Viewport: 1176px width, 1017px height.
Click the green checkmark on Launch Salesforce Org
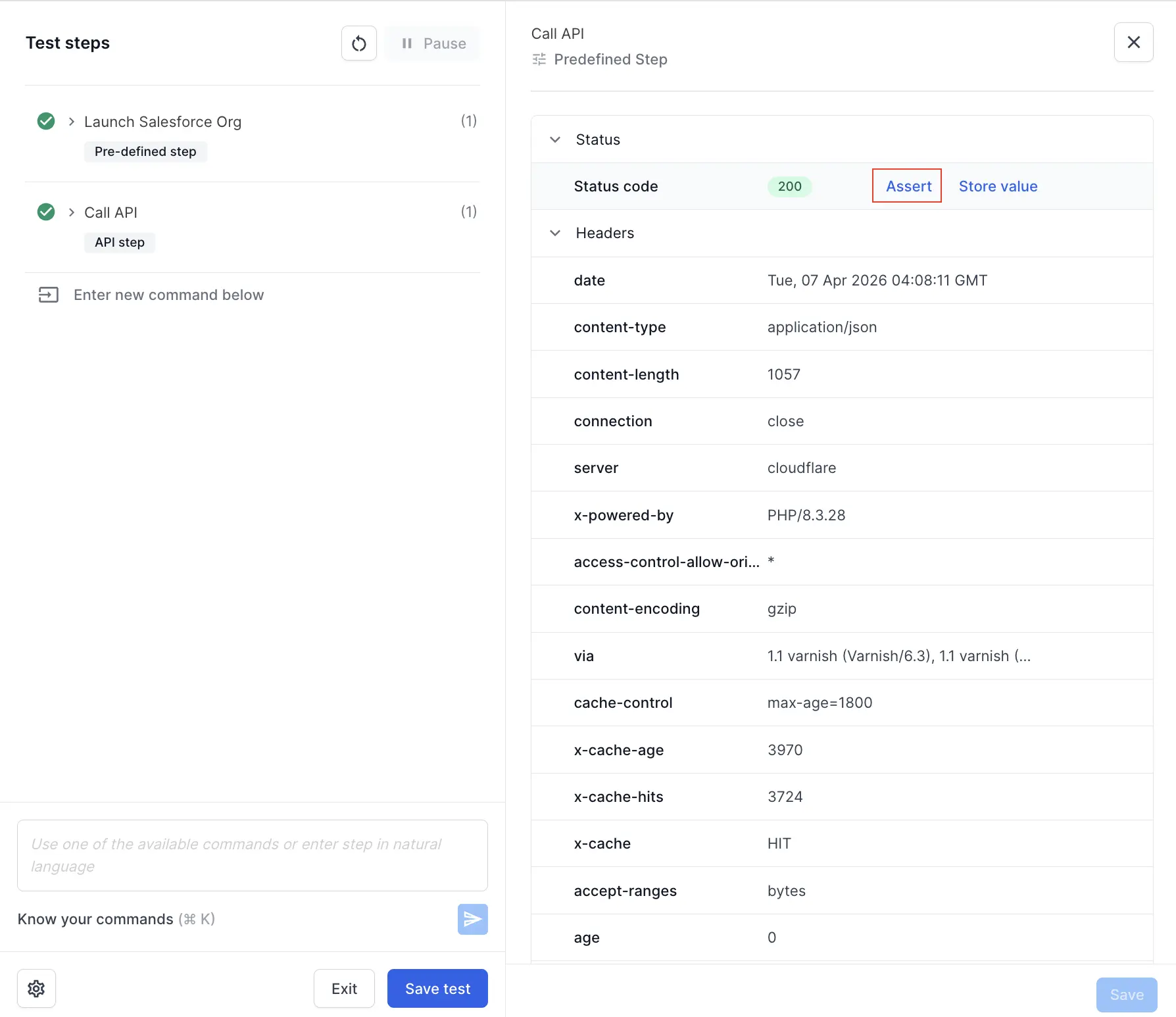45,121
